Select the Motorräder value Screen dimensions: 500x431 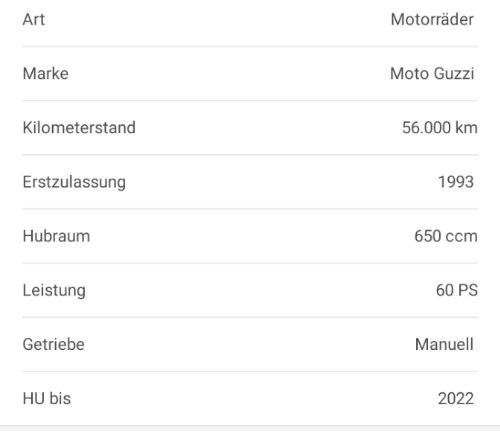coord(432,19)
